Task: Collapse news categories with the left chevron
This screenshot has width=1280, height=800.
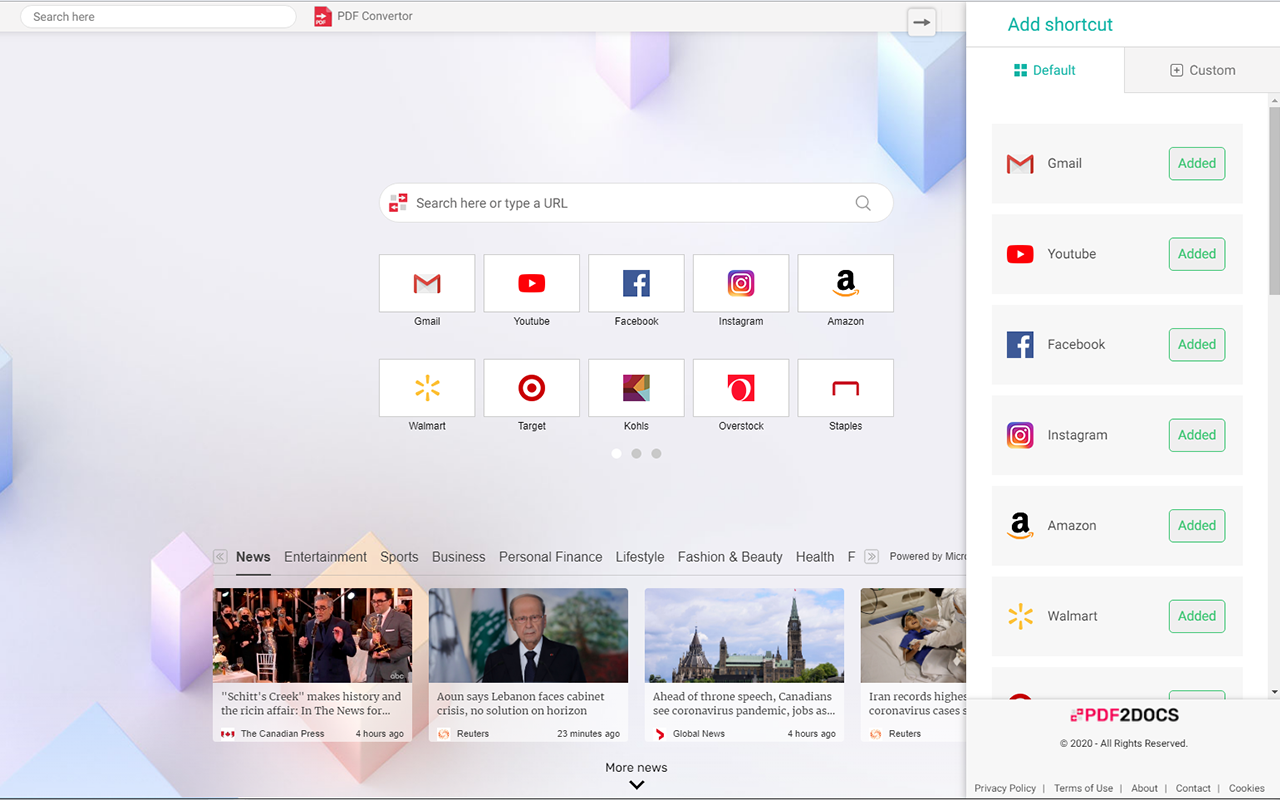Action: tap(220, 556)
